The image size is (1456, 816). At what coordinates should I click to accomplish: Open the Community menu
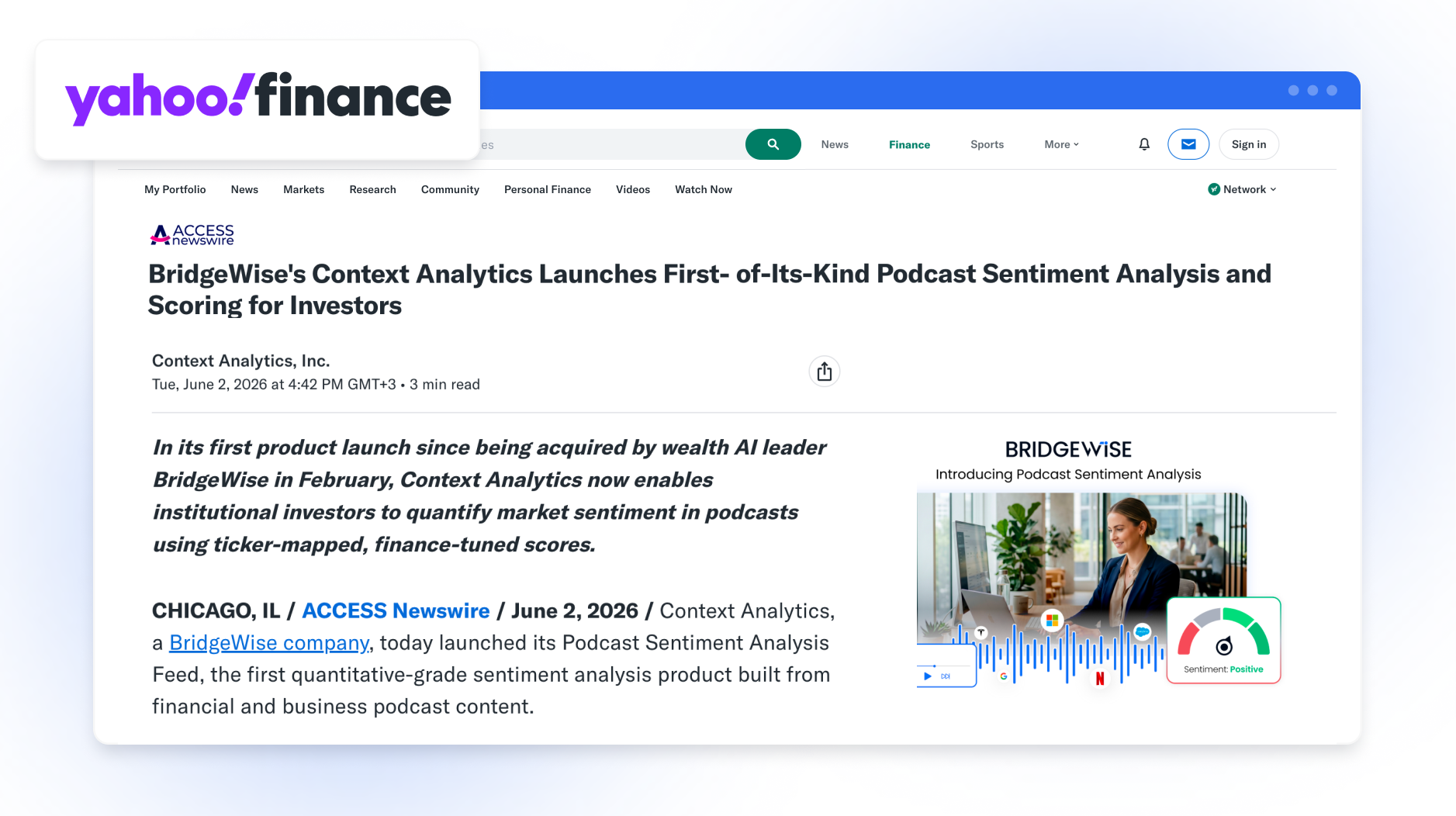[450, 189]
